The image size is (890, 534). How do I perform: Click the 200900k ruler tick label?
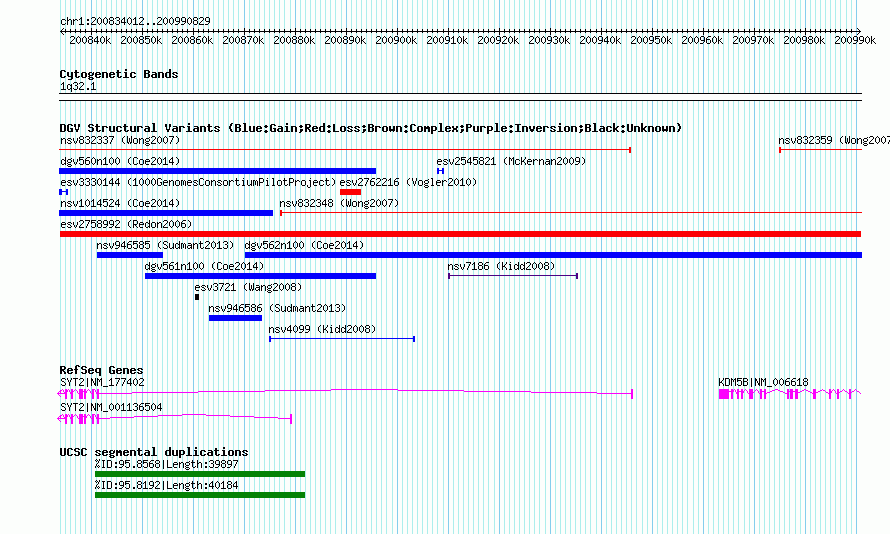pyautogui.click(x=396, y=40)
